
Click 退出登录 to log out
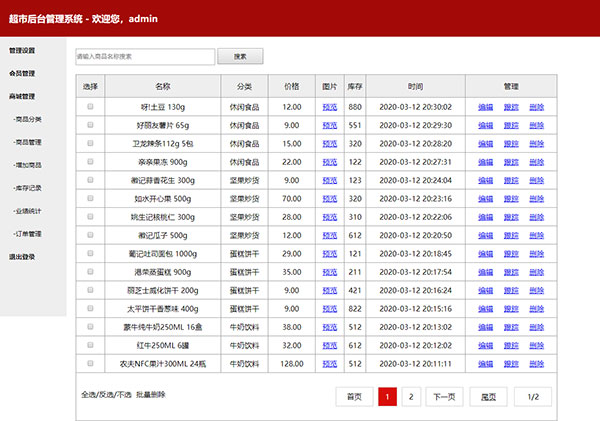click(22, 257)
